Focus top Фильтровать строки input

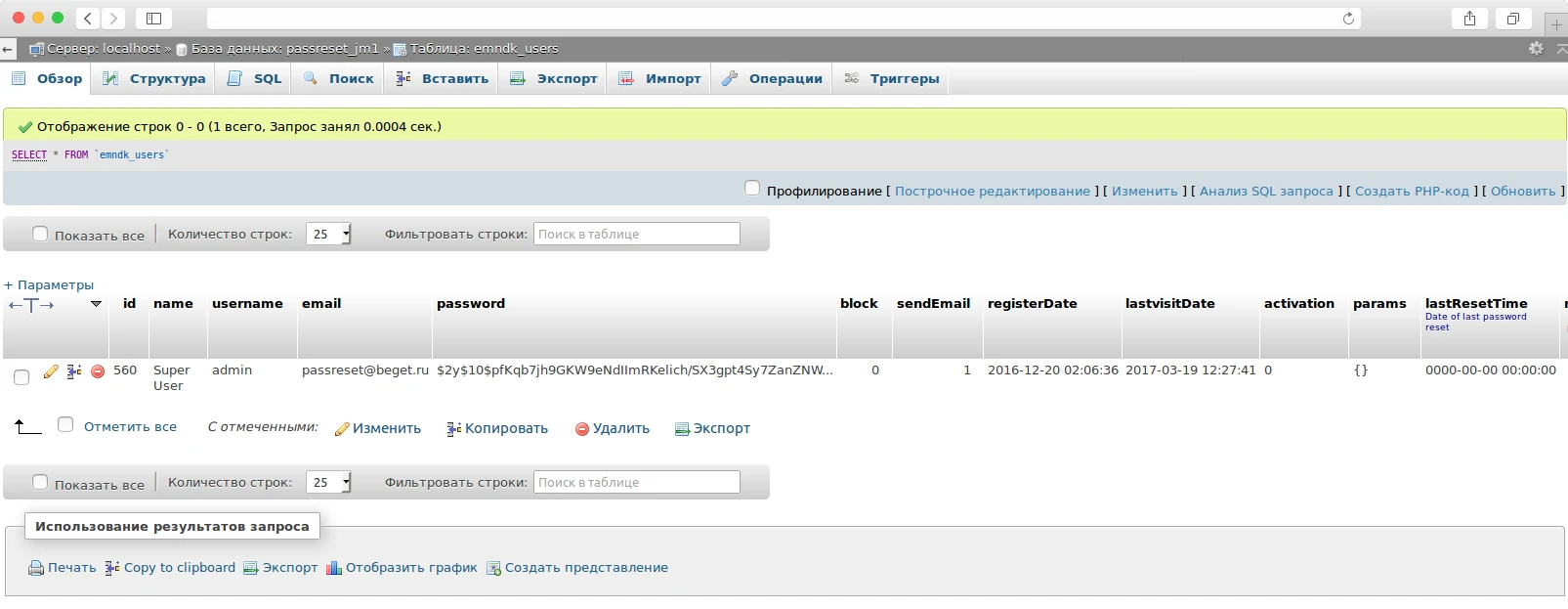(x=637, y=234)
